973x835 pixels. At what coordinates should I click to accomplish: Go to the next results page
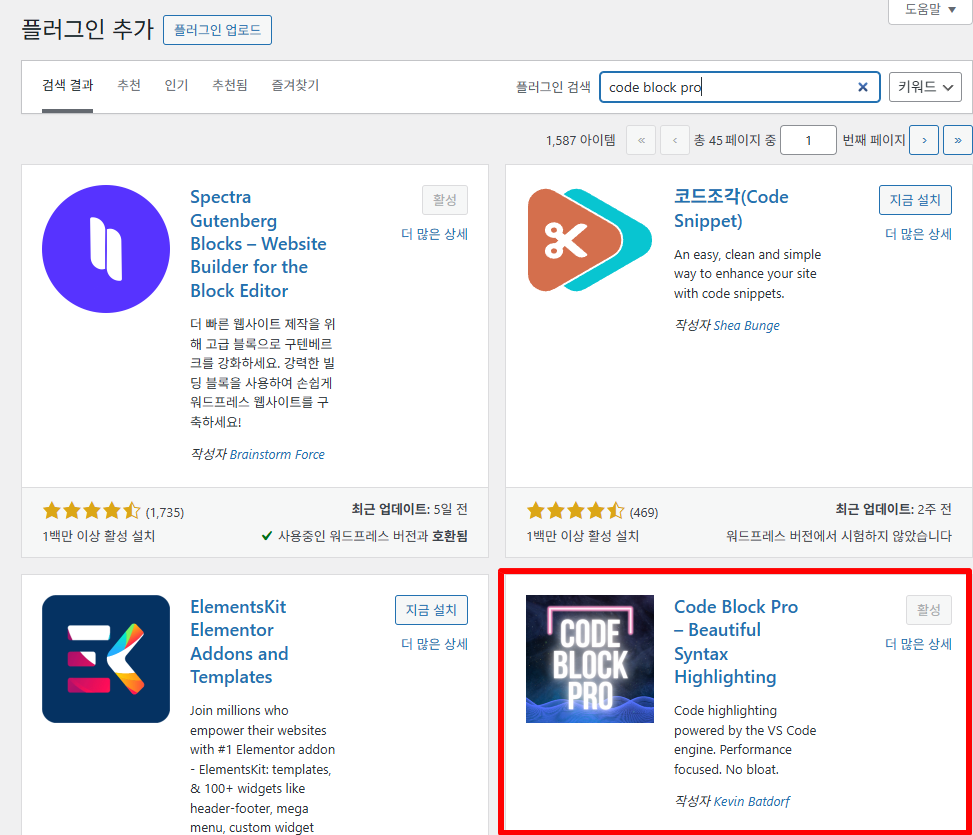point(924,140)
